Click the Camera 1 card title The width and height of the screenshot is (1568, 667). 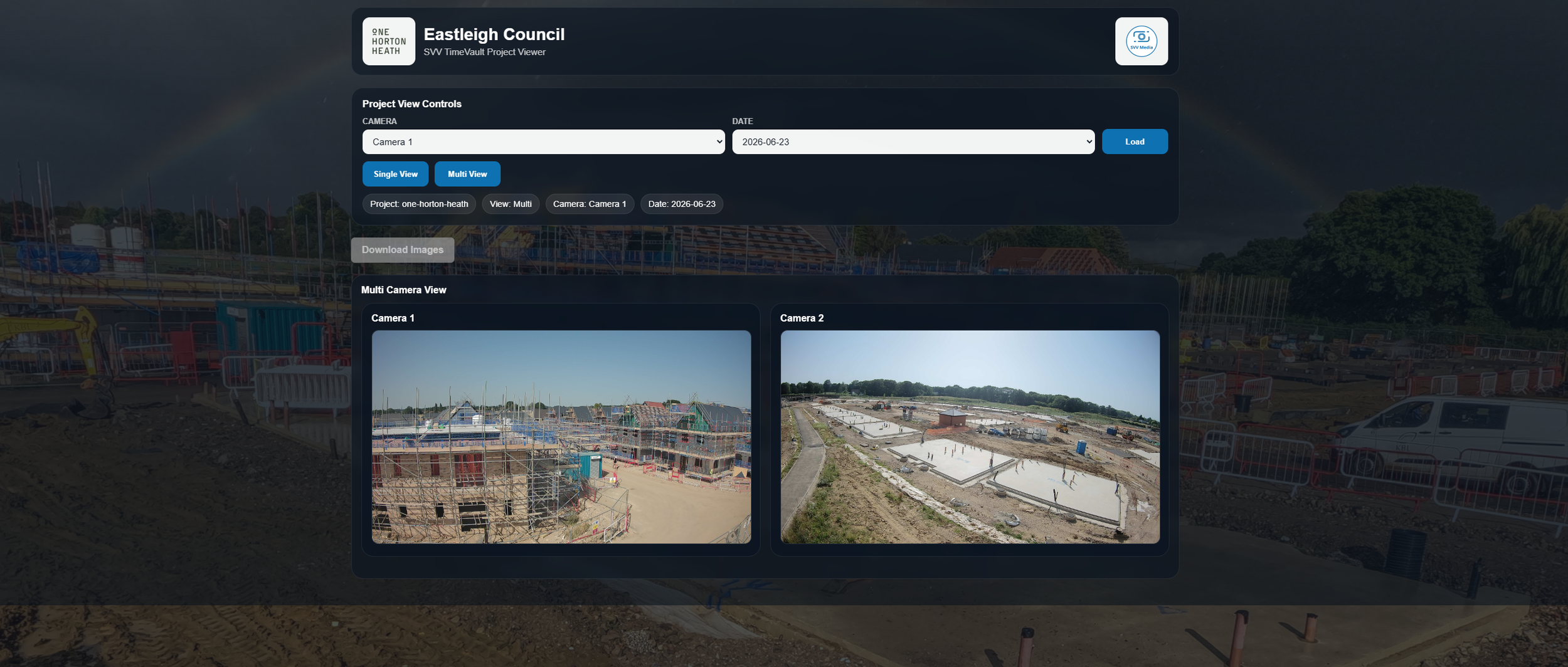[x=393, y=318]
